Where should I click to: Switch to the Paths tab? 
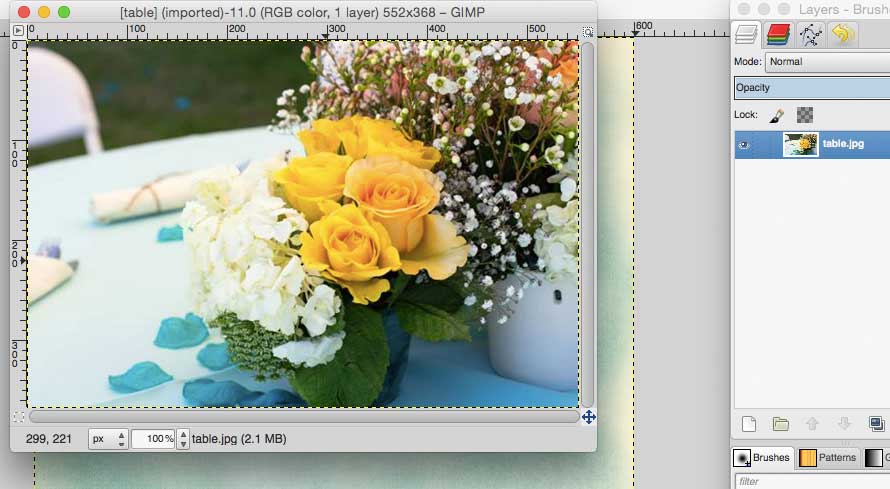811,34
